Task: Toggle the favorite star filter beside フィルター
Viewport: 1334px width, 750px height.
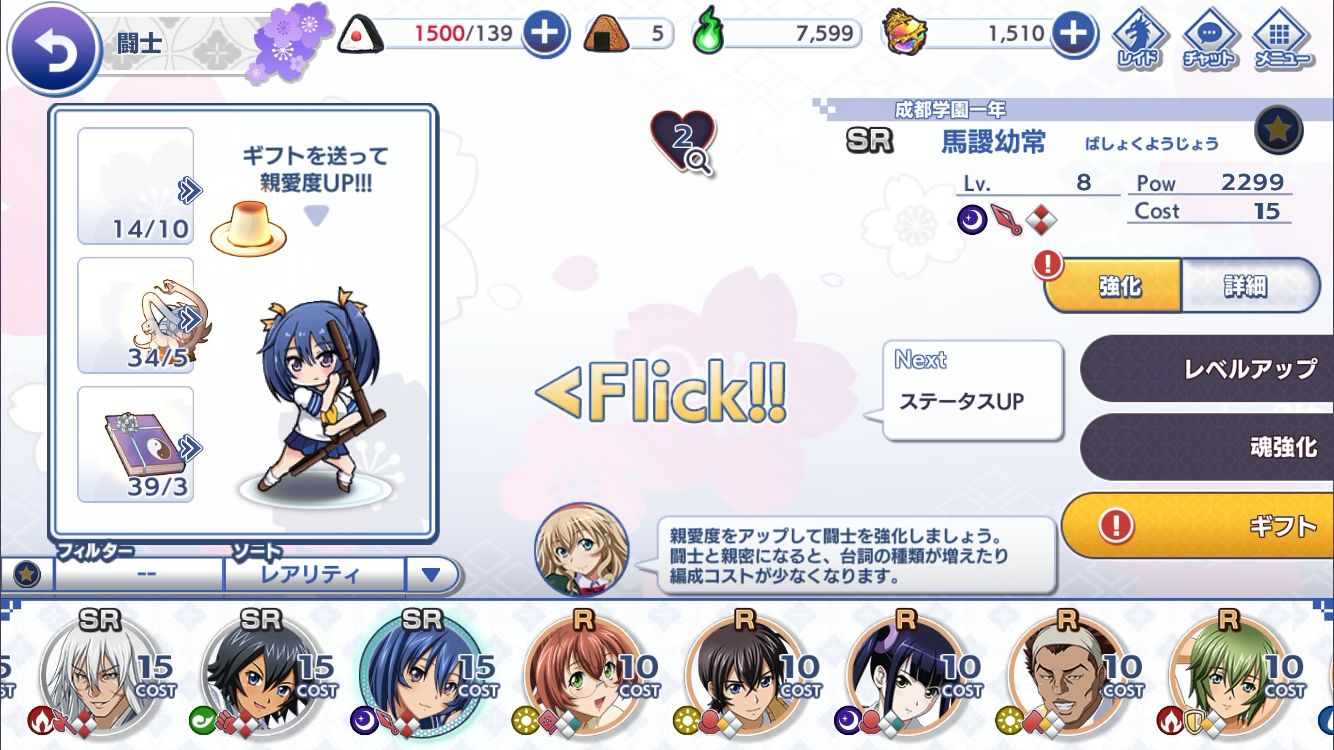Action: coord(27,575)
